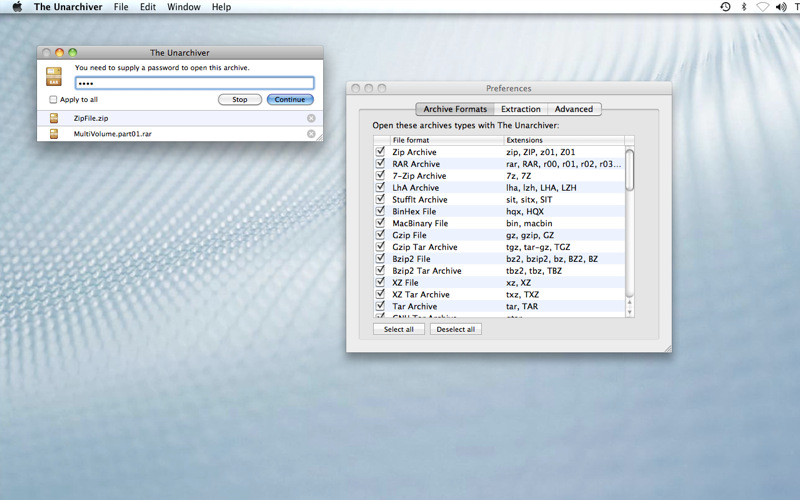Click the Select all button

(x=398, y=329)
